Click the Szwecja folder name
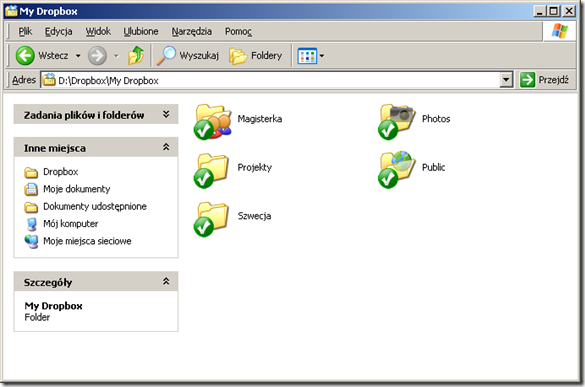Viewport: 585px width, 387px height. coord(254,216)
